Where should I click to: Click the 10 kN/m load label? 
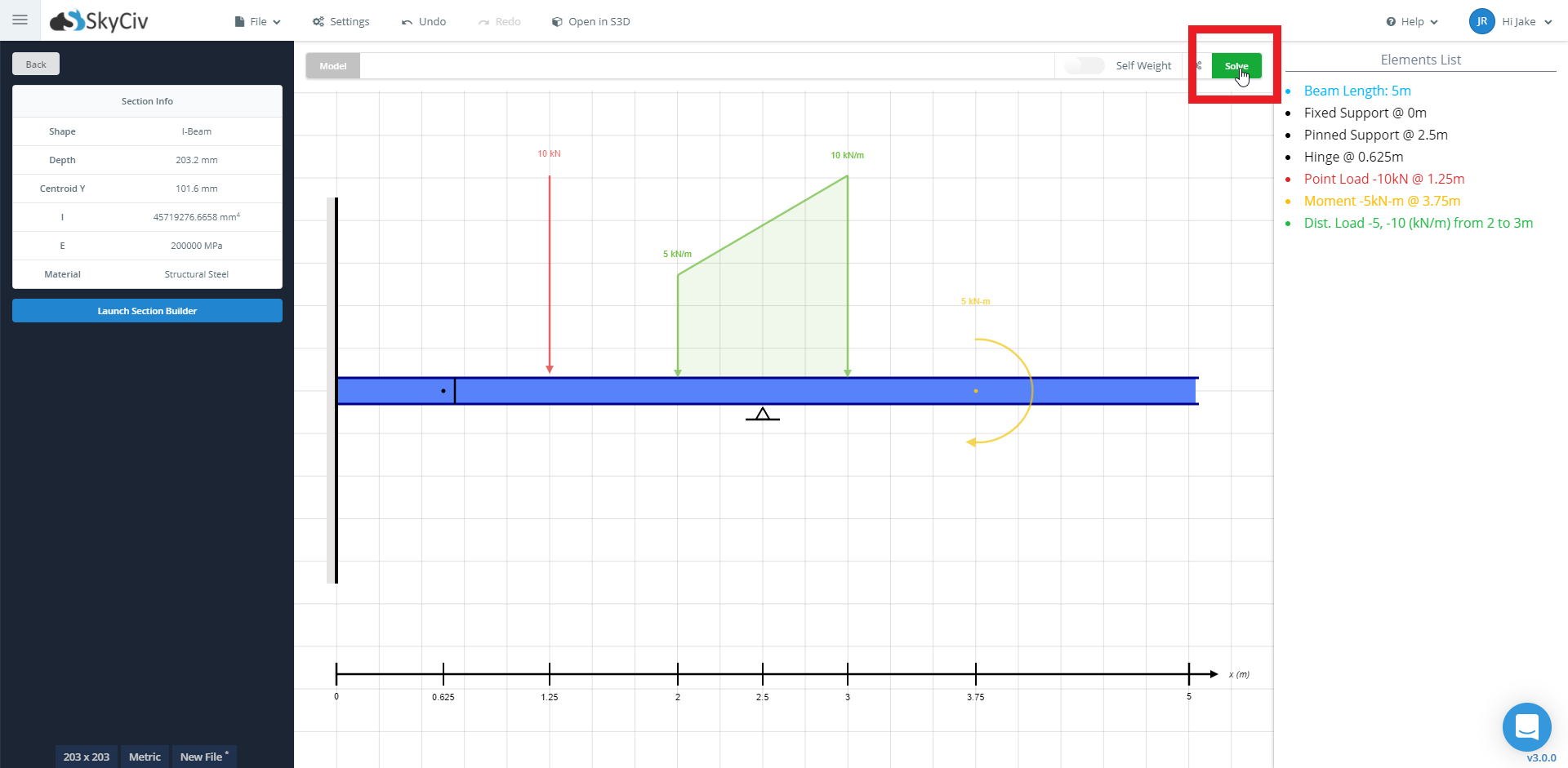pyautogui.click(x=847, y=155)
